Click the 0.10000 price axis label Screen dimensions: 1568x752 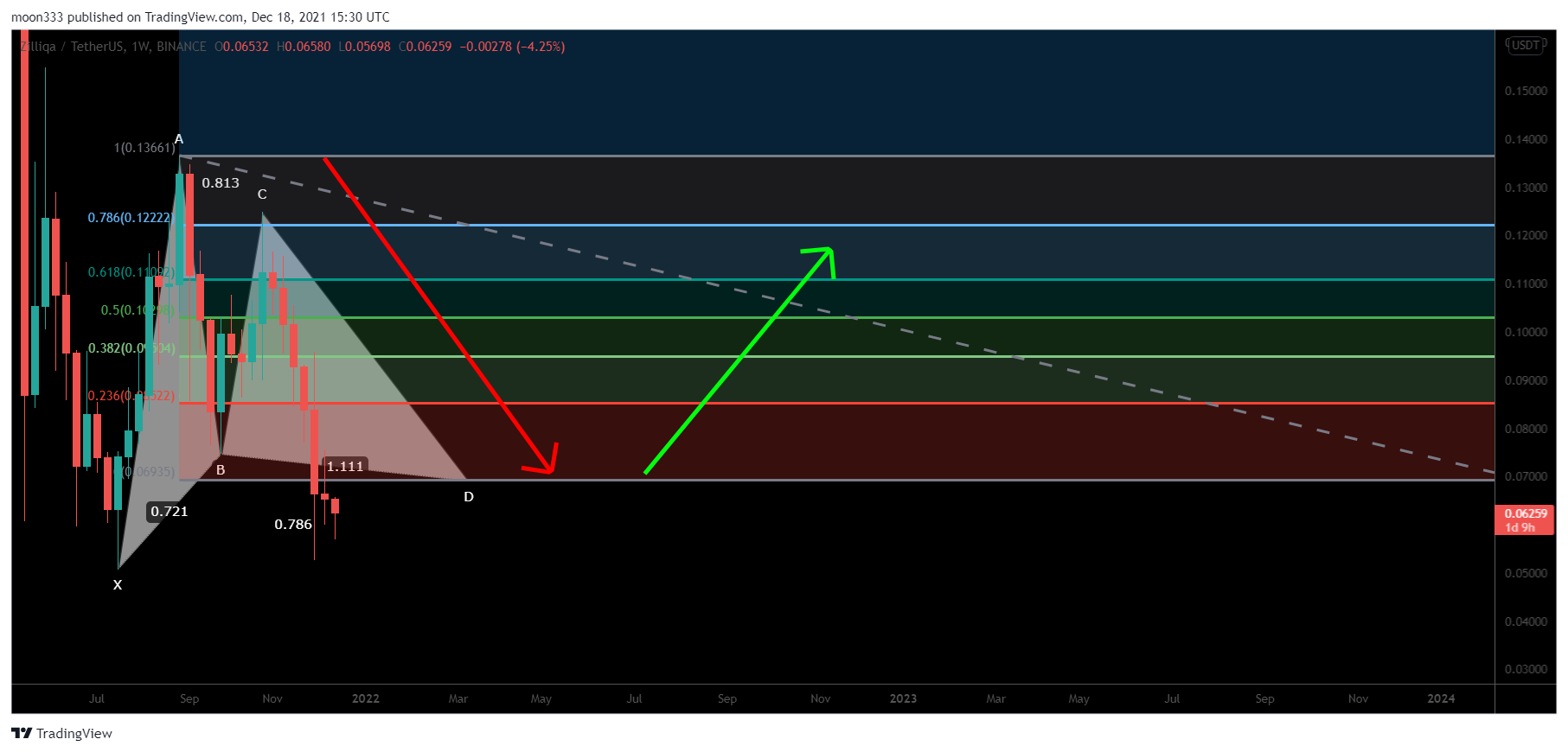(1526, 332)
